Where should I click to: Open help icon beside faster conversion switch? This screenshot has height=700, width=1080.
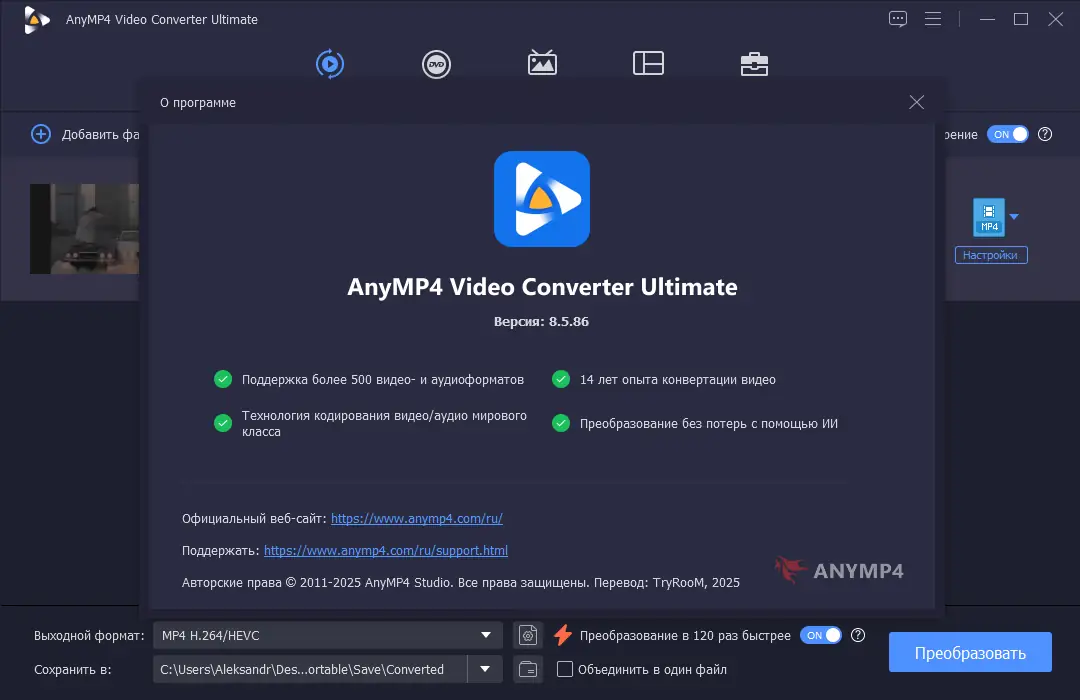pyautogui.click(x=858, y=635)
